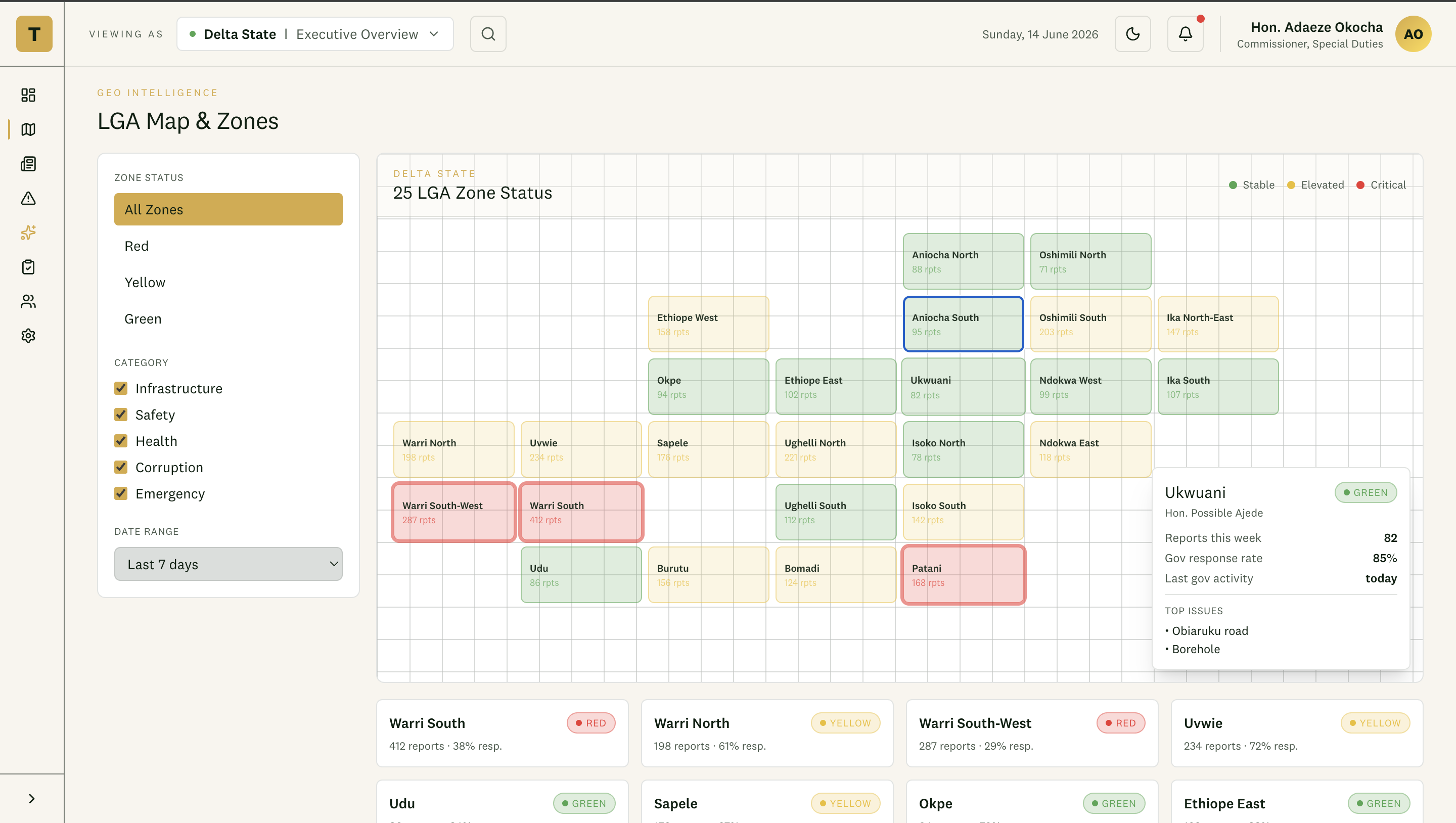Open the Sapele summary card
The image size is (1456, 823).
(767, 802)
